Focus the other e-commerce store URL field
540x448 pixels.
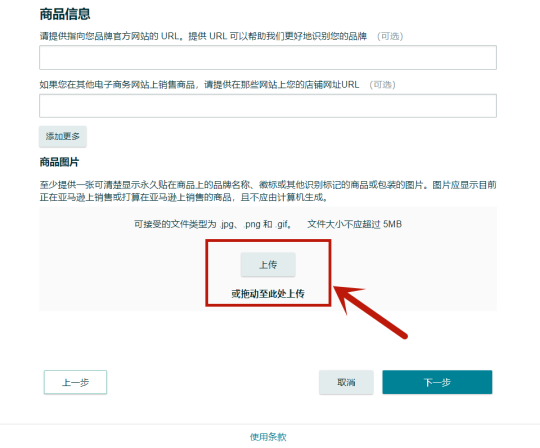pos(268,106)
